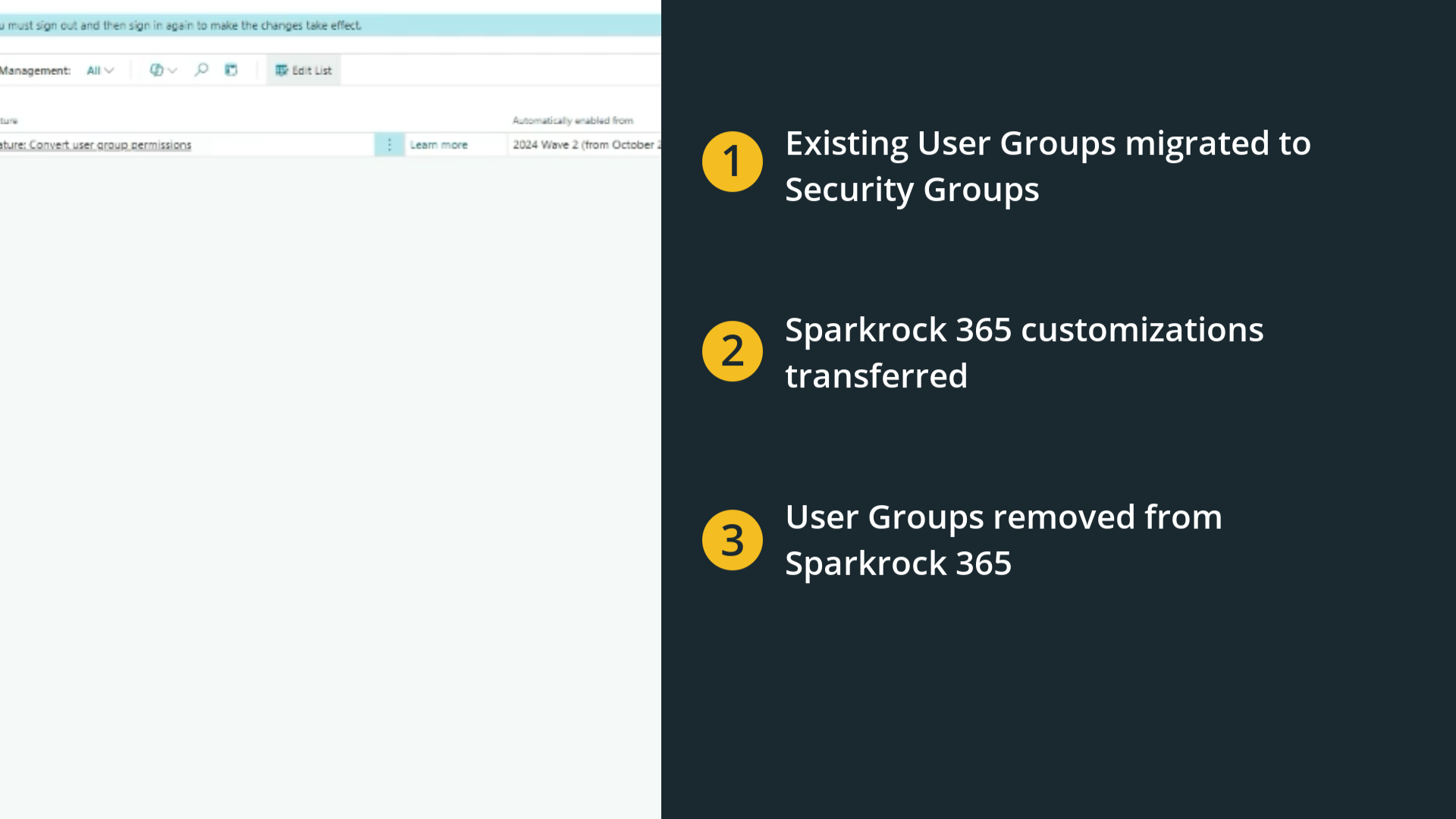Click the yellow circle numbered 2
Image resolution: width=1456 pixels, height=819 pixels.
(x=732, y=351)
